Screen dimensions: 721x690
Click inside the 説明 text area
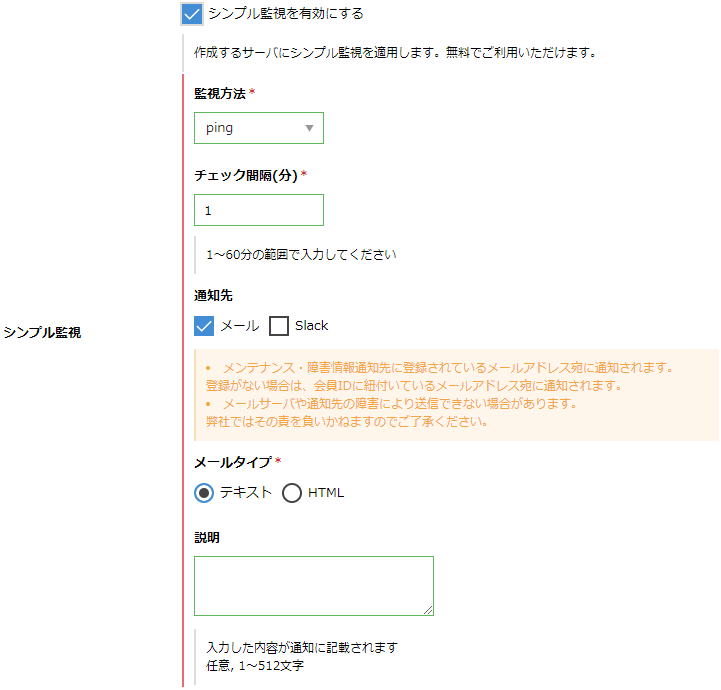pos(313,585)
